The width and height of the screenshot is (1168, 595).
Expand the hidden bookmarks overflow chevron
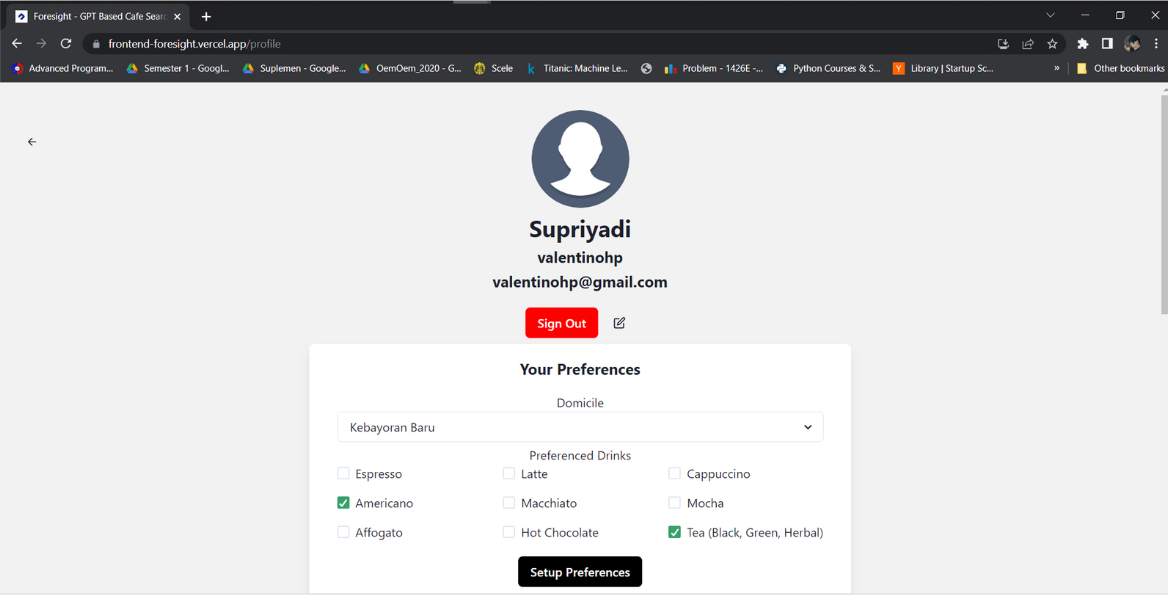pyautogui.click(x=1056, y=69)
